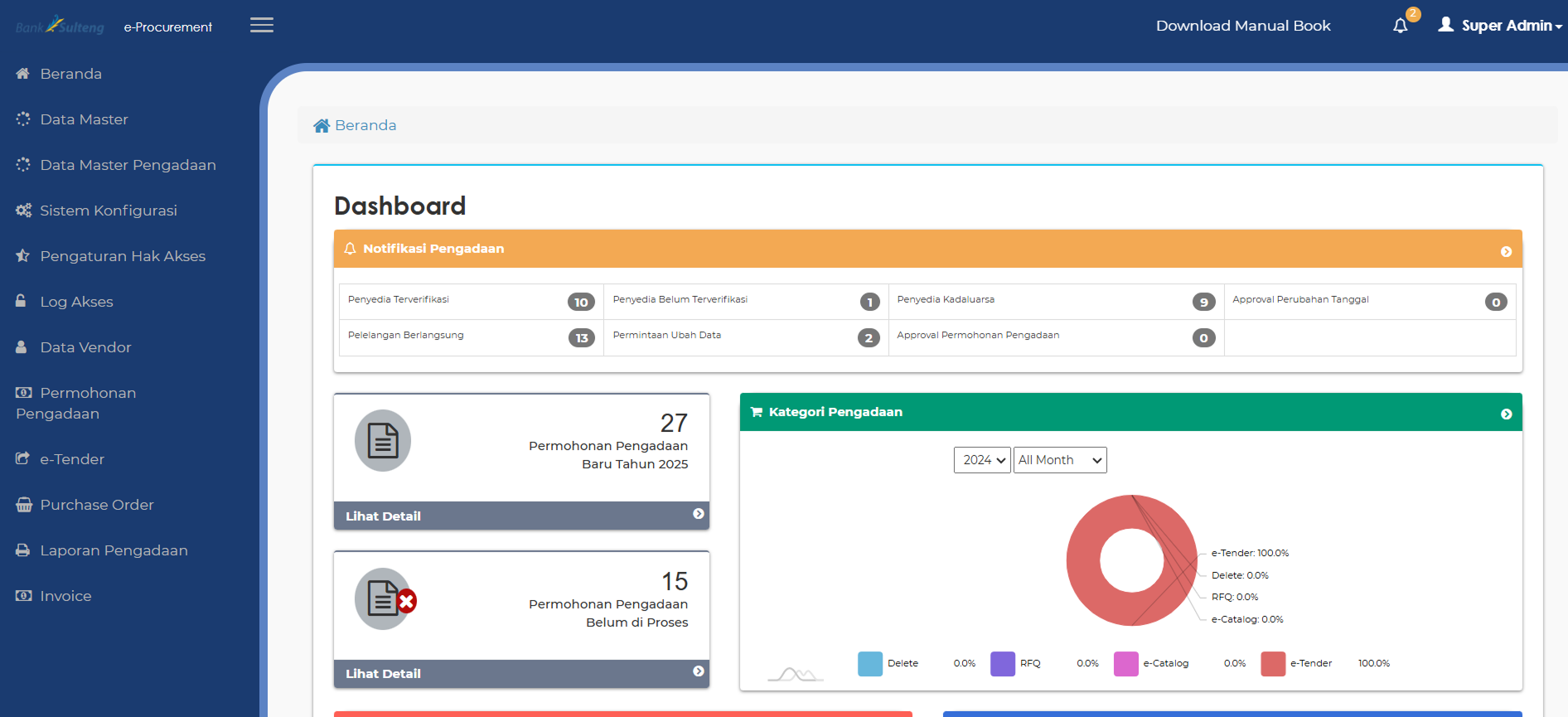The image size is (1568, 717).
Task: Go to Purchase Order menu item
Action: click(96, 505)
